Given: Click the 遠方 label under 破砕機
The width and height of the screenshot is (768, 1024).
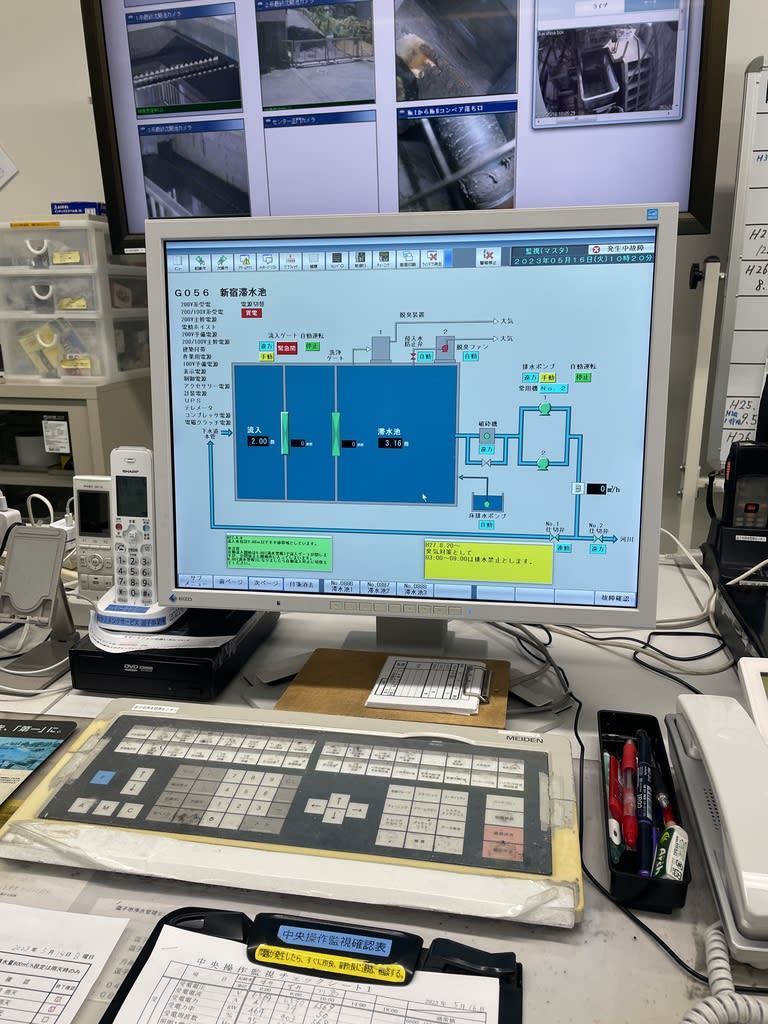Looking at the screenshot, I should click(487, 450).
